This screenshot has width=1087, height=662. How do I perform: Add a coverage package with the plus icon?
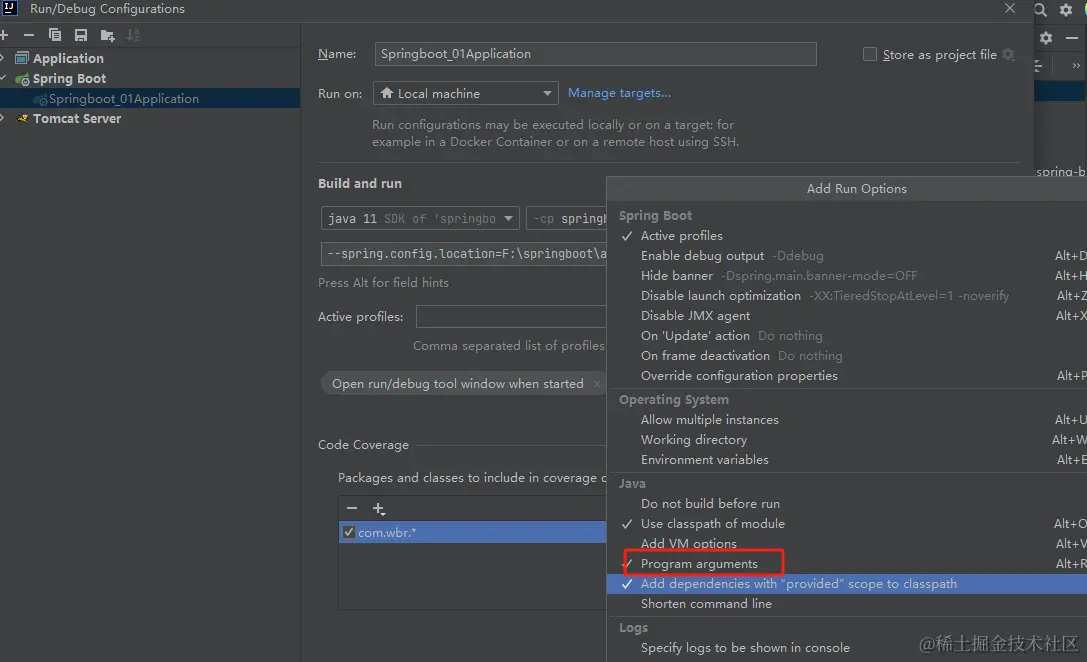tap(379, 509)
